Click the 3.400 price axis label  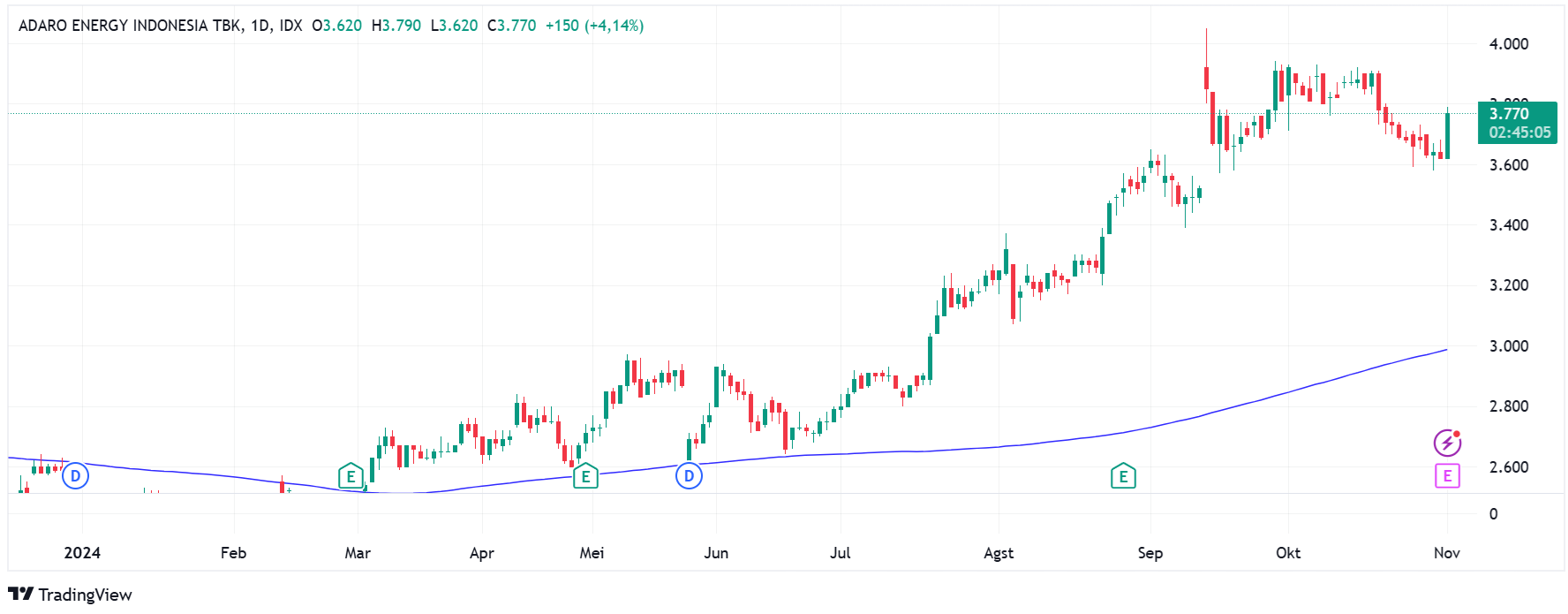tap(1509, 225)
